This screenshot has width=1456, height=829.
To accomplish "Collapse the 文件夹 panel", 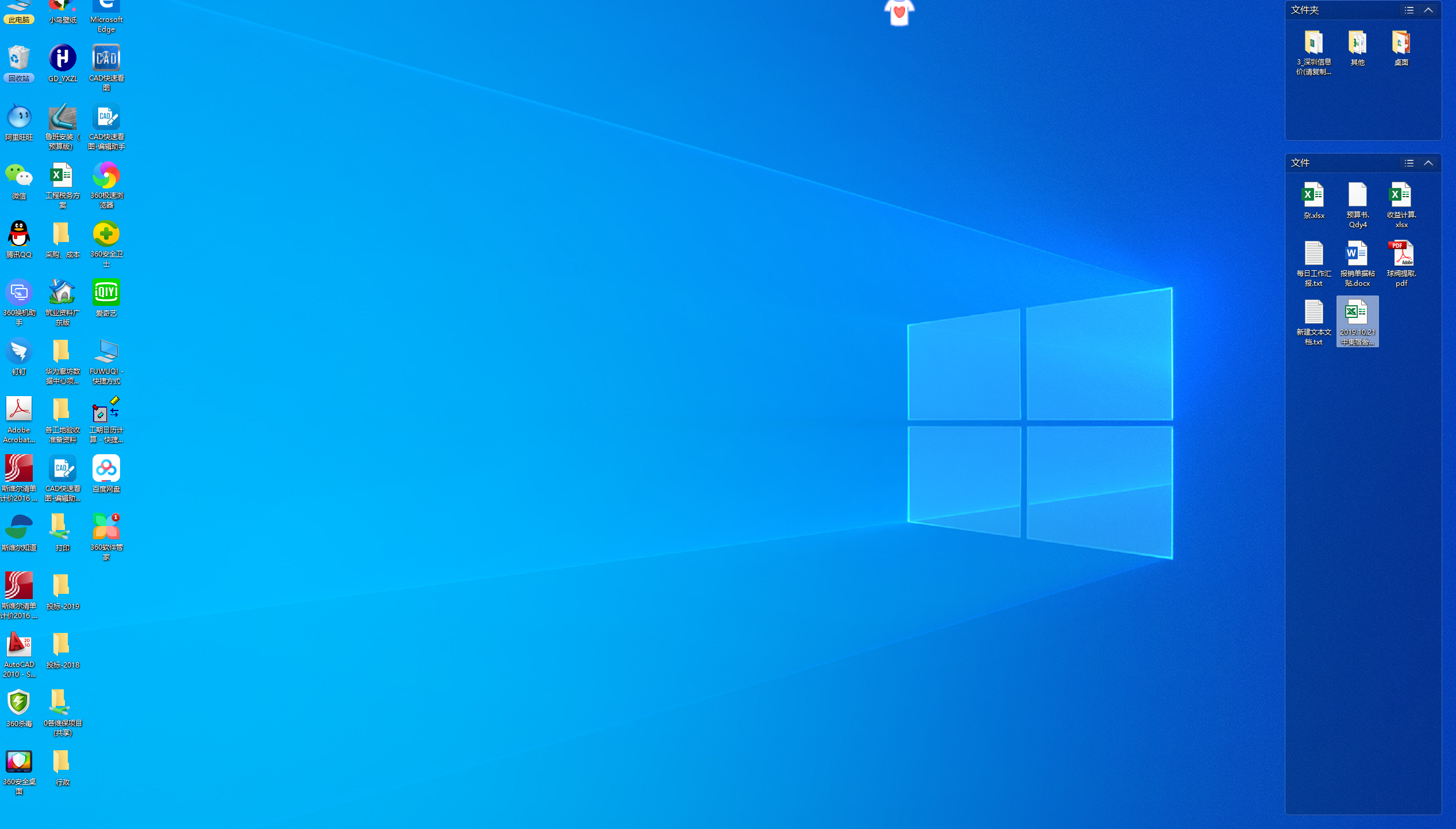I will pyautogui.click(x=1429, y=10).
